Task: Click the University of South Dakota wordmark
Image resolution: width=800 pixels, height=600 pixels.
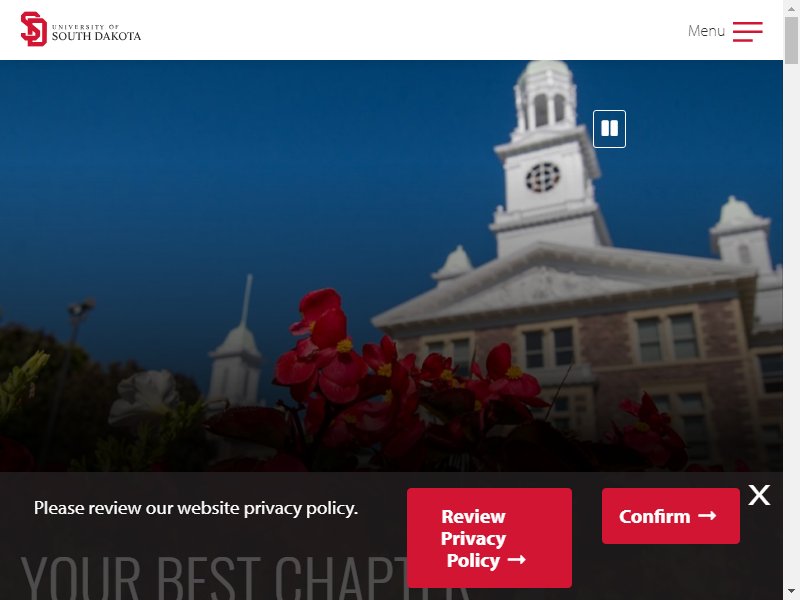Action: (x=96, y=32)
